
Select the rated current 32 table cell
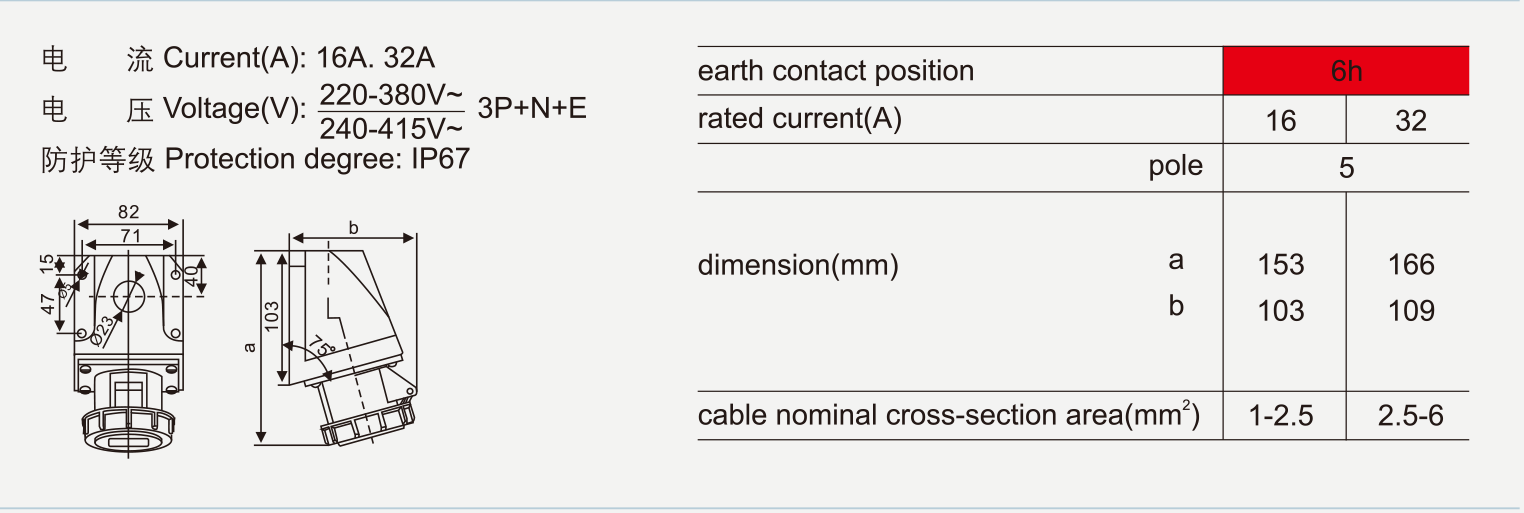tap(1410, 121)
